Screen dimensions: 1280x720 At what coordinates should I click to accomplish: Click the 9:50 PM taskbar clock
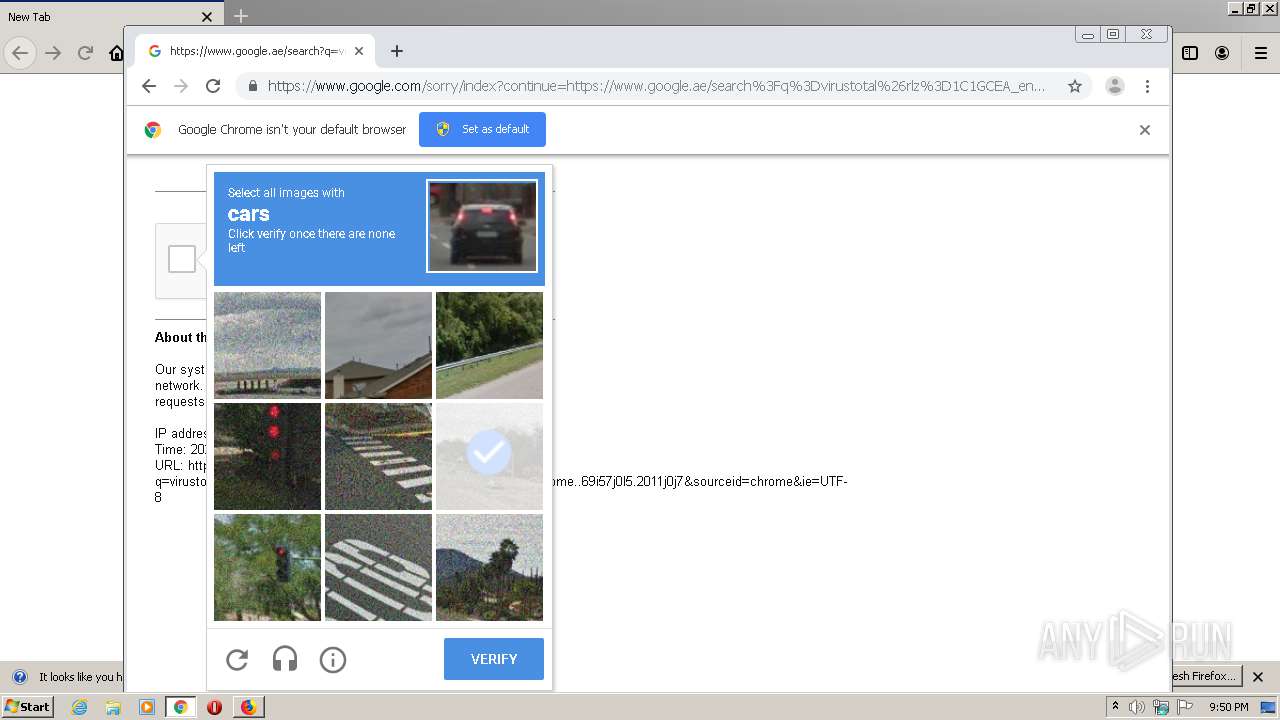tap(1229, 707)
